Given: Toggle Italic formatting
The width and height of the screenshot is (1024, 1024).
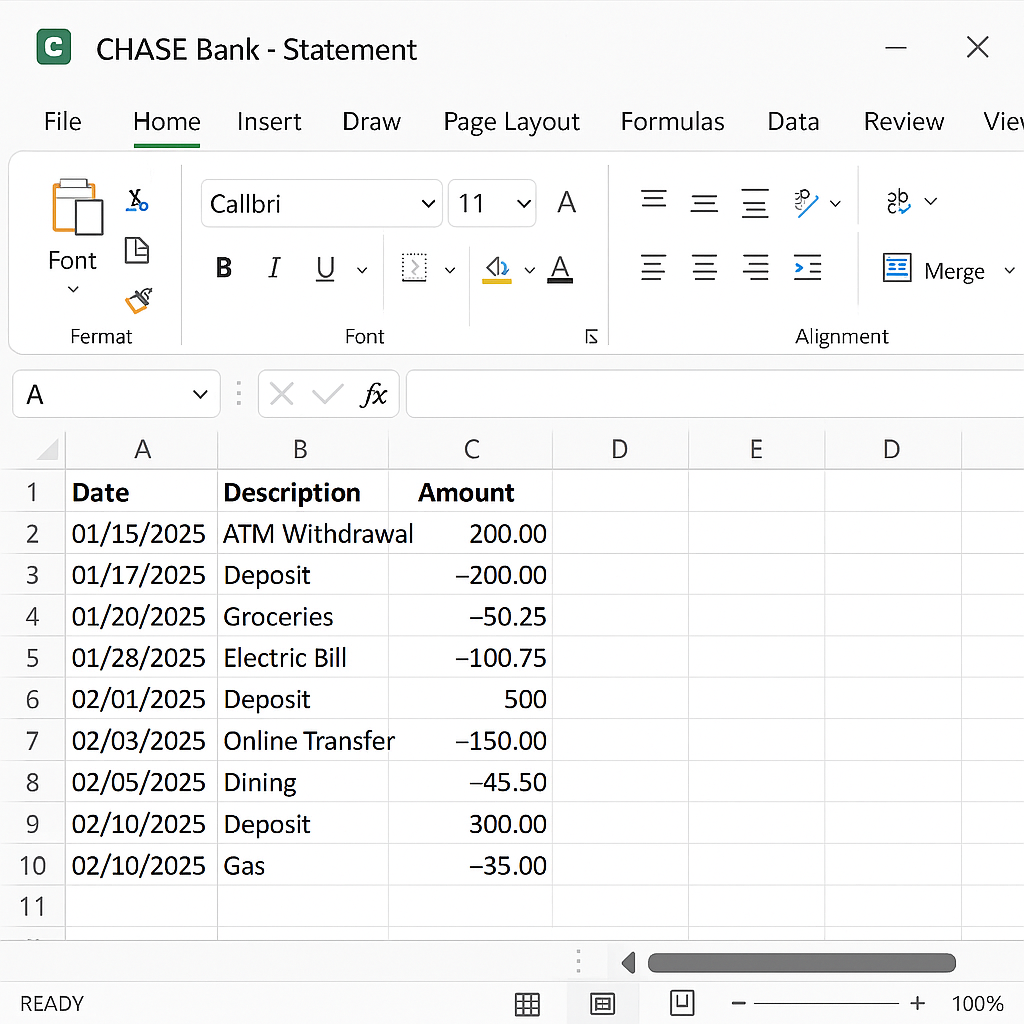Looking at the screenshot, I should (x=274, y=268).
